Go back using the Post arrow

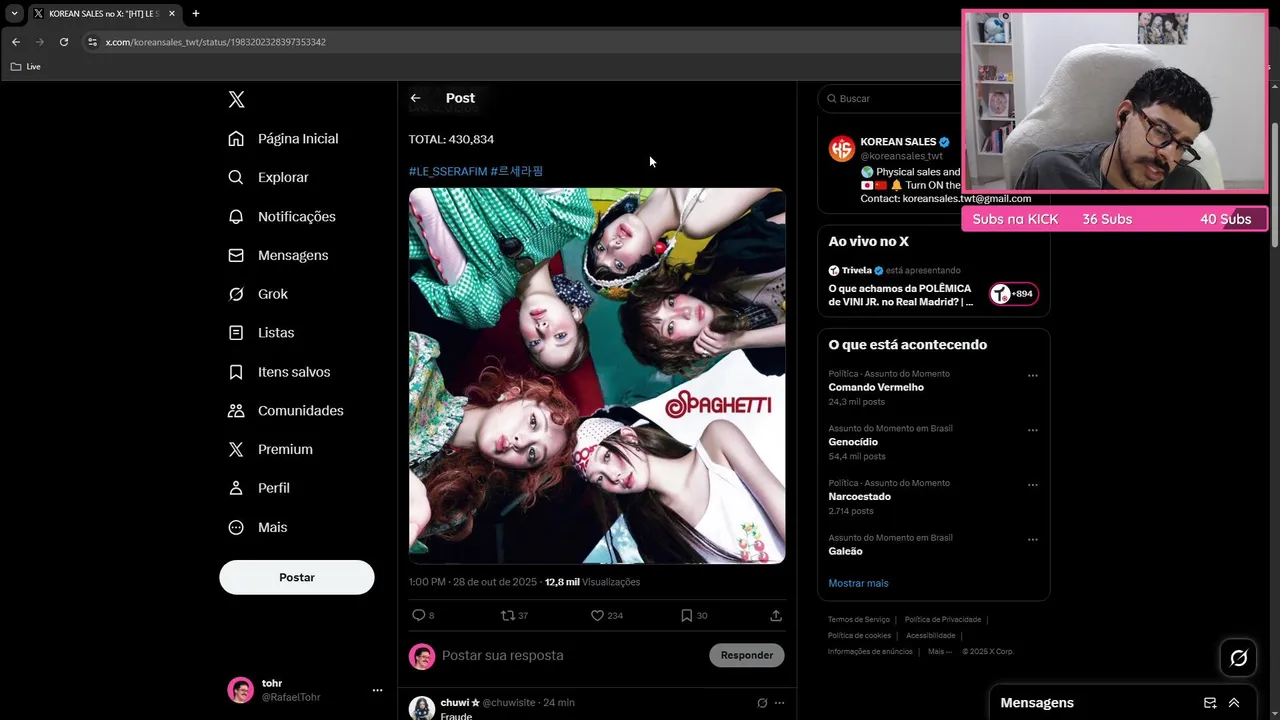(x=415, y=98)
